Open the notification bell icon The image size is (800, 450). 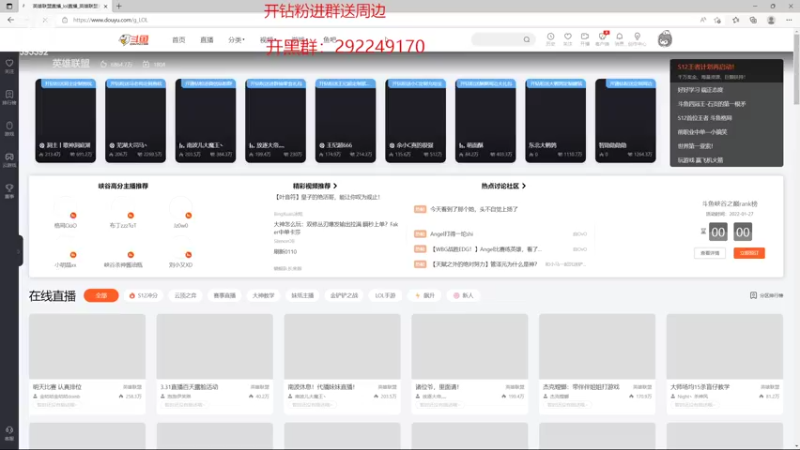(619, 39)
